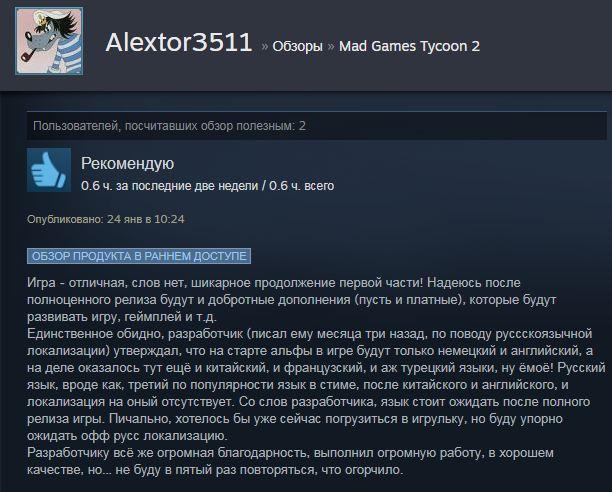This screenshot has height=492, width=612.
Task: Click the » separator before Mad Games Tycoon 2
Action: [x=331, y=46]
